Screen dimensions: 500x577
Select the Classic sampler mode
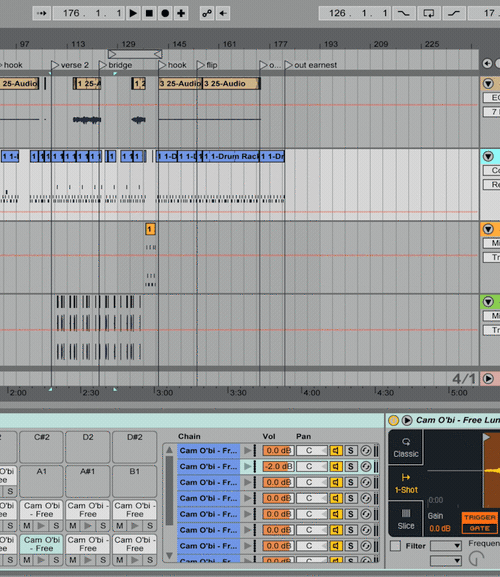tap(406, 447)
